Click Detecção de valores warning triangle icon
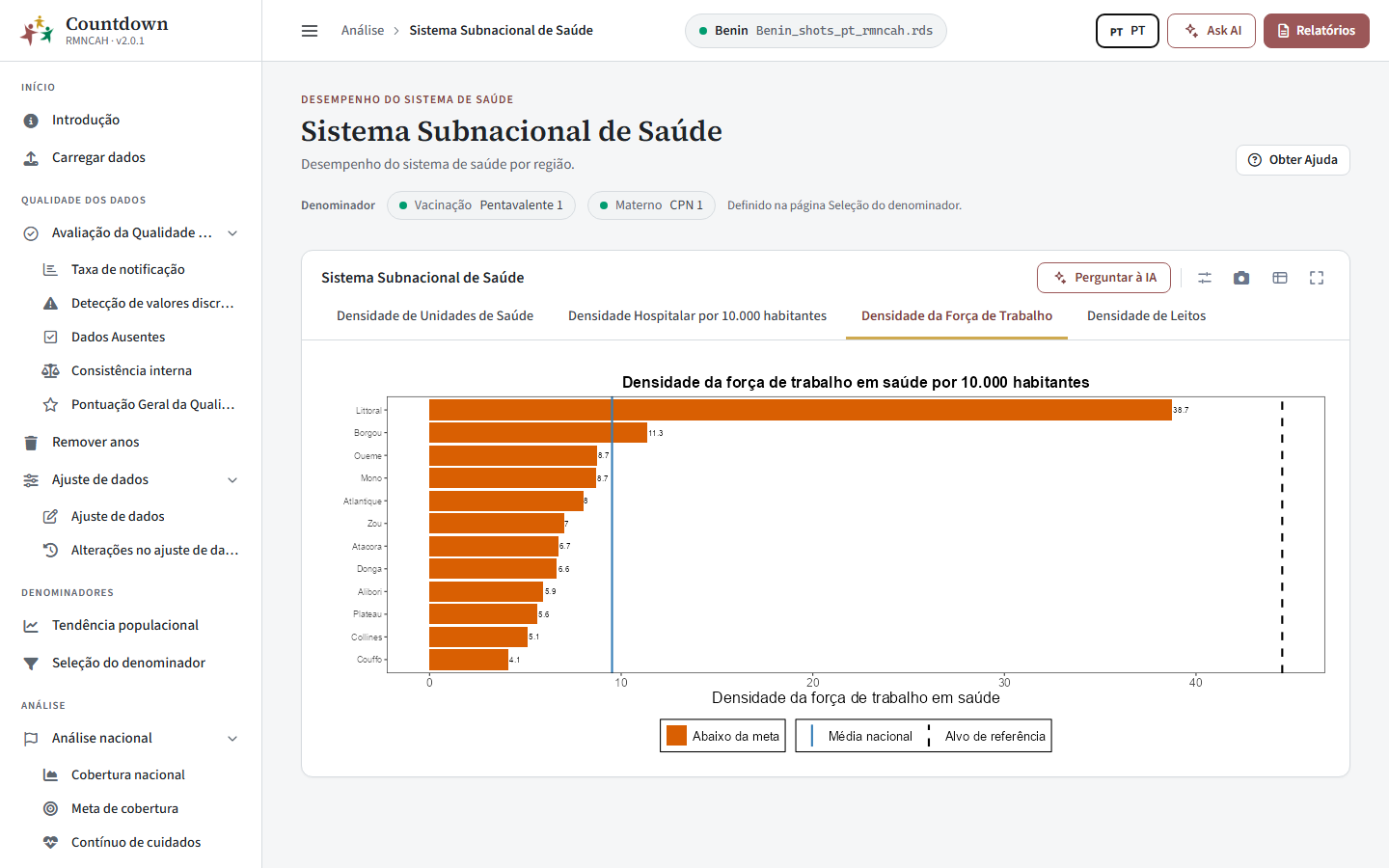Screen dimensions: 1389x868 click(50, 304)
